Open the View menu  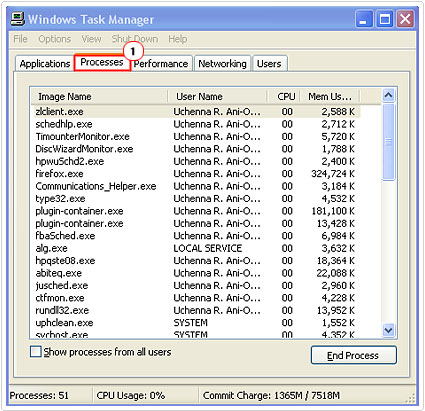(91, 39)
